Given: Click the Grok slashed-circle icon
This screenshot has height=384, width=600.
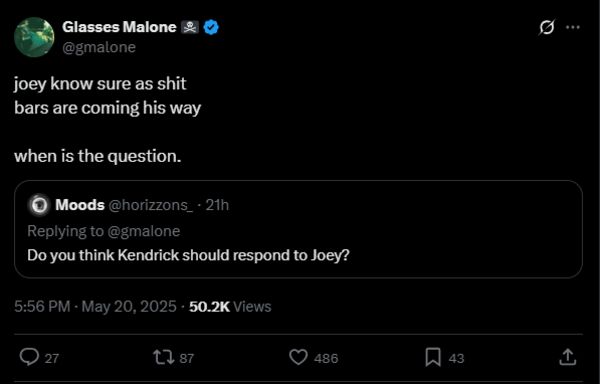Looking at the screenshot, I should click(x=546, y=28).
